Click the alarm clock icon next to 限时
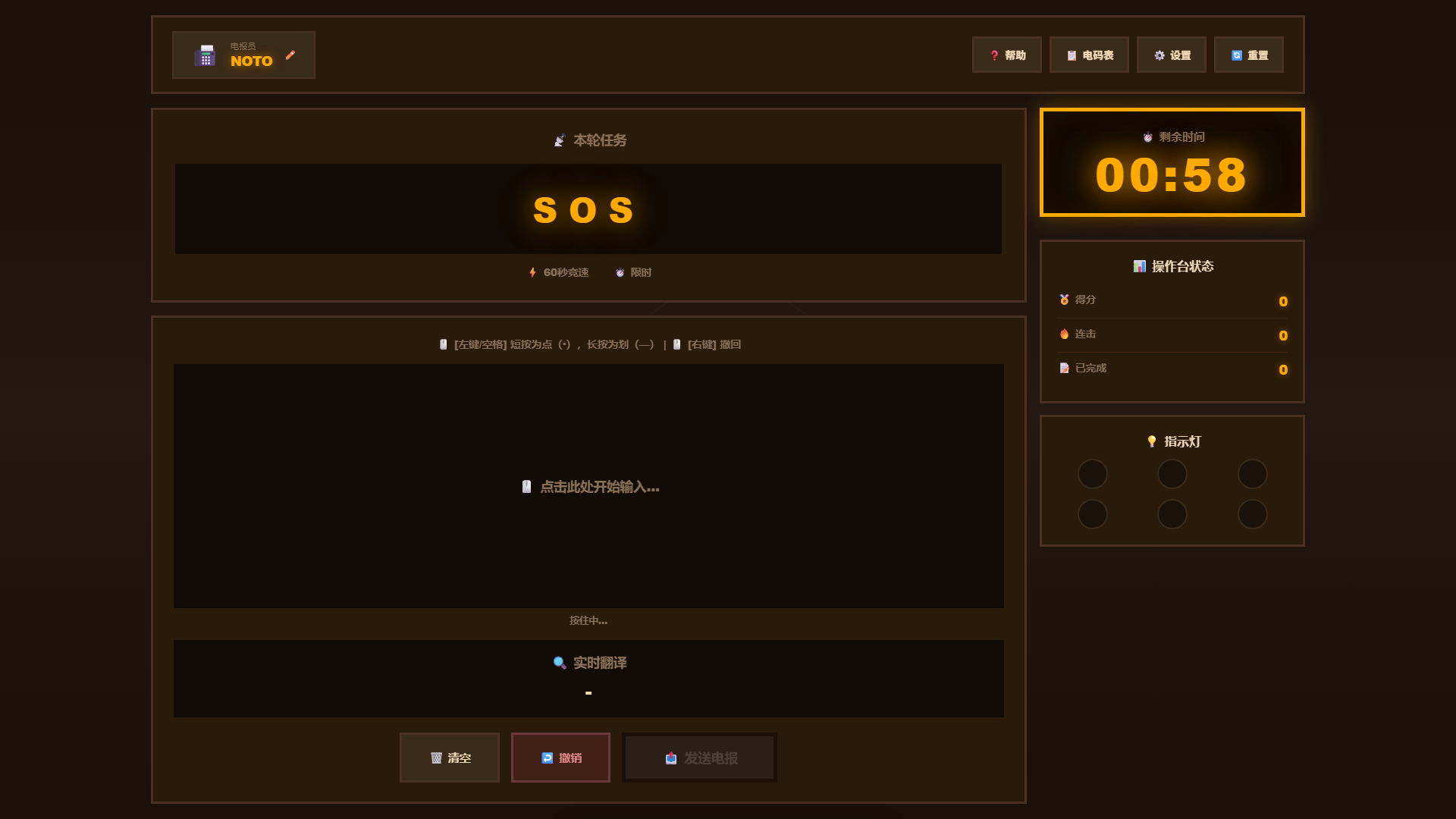This screenshot has width=1456, height=819. click(620, 272)
